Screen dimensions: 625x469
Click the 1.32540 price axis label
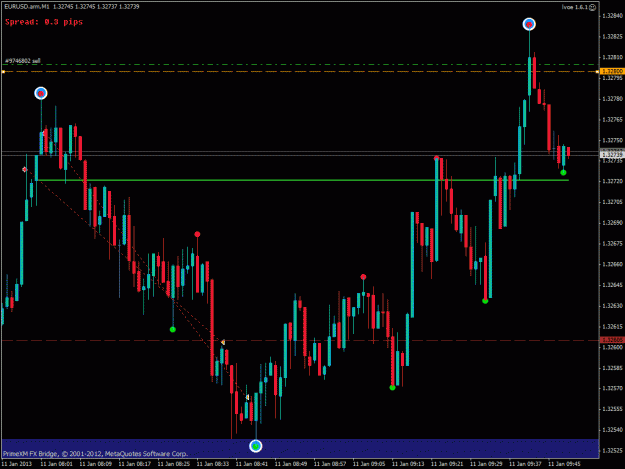[x=613, y=430]
